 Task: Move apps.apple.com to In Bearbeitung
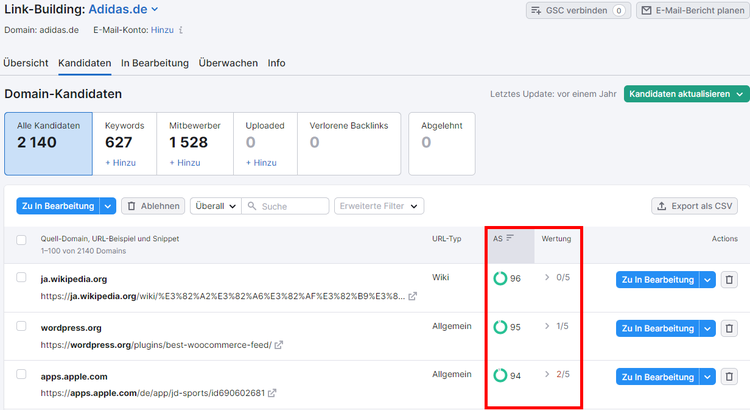coord(658,377)
